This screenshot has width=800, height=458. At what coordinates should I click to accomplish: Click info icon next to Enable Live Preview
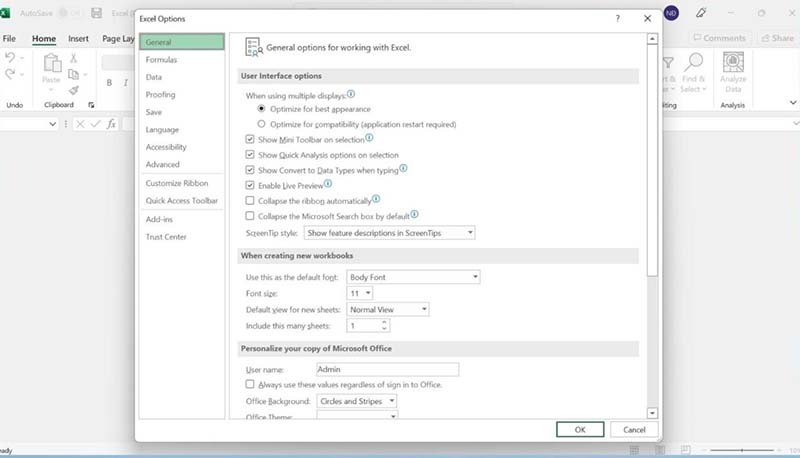tap(328, 184)
